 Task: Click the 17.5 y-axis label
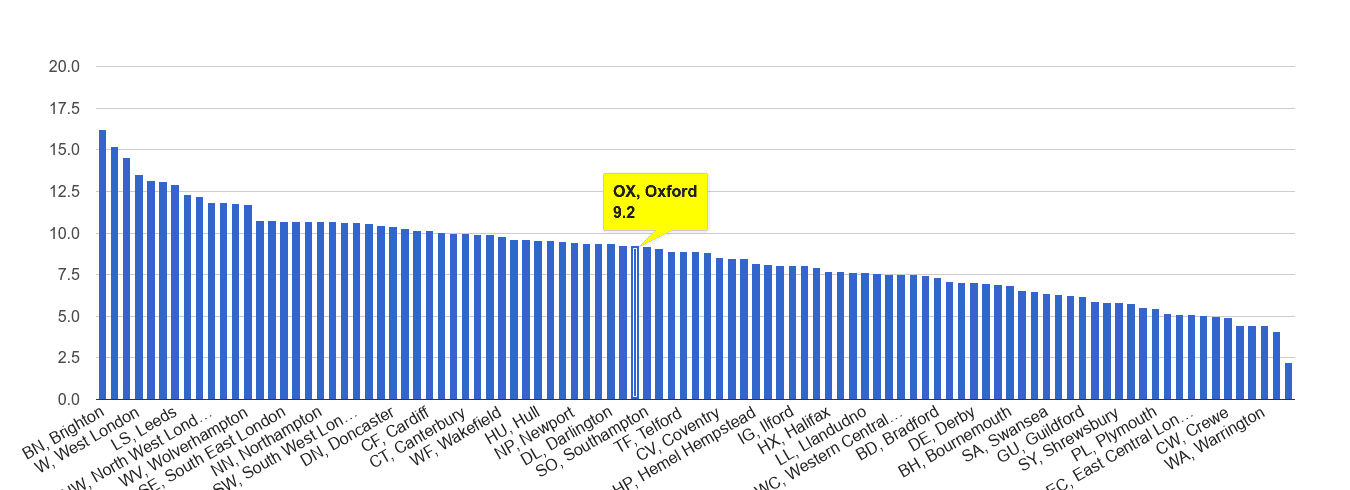64,109
